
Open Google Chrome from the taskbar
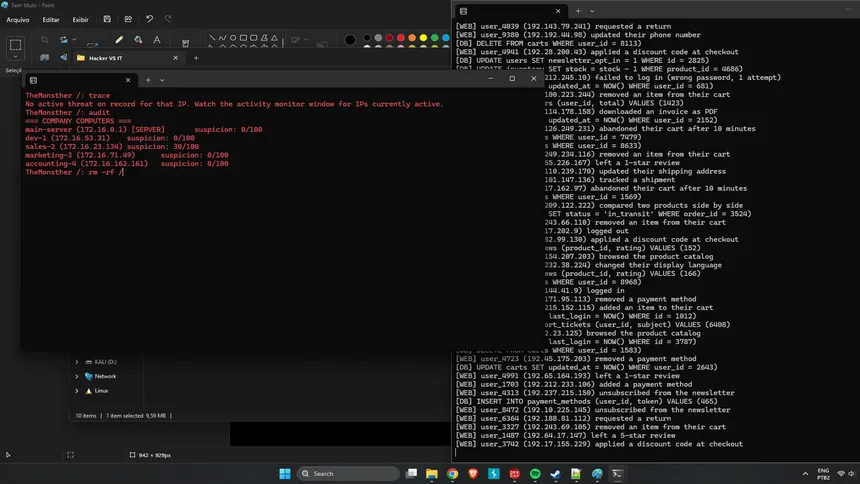[x=452, y=474]
